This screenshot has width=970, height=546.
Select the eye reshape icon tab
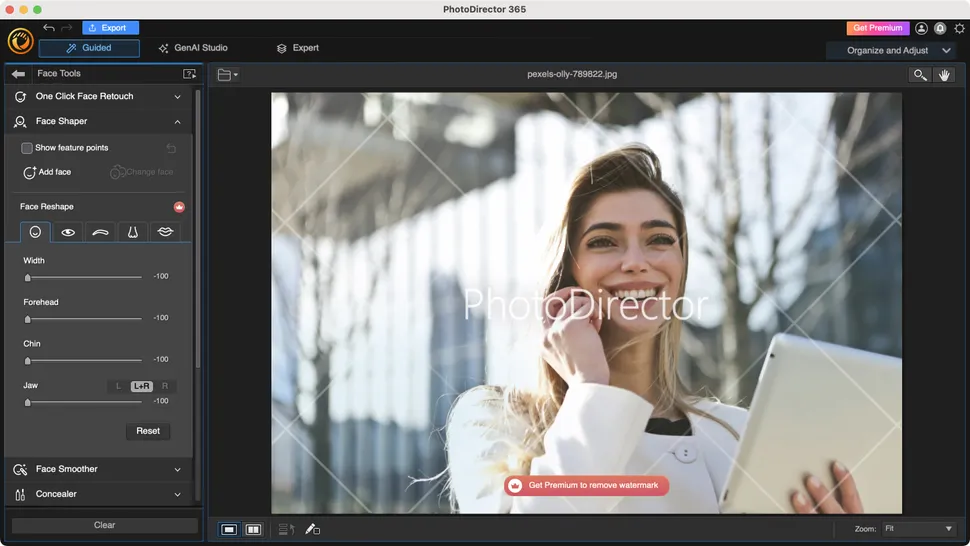68,232
